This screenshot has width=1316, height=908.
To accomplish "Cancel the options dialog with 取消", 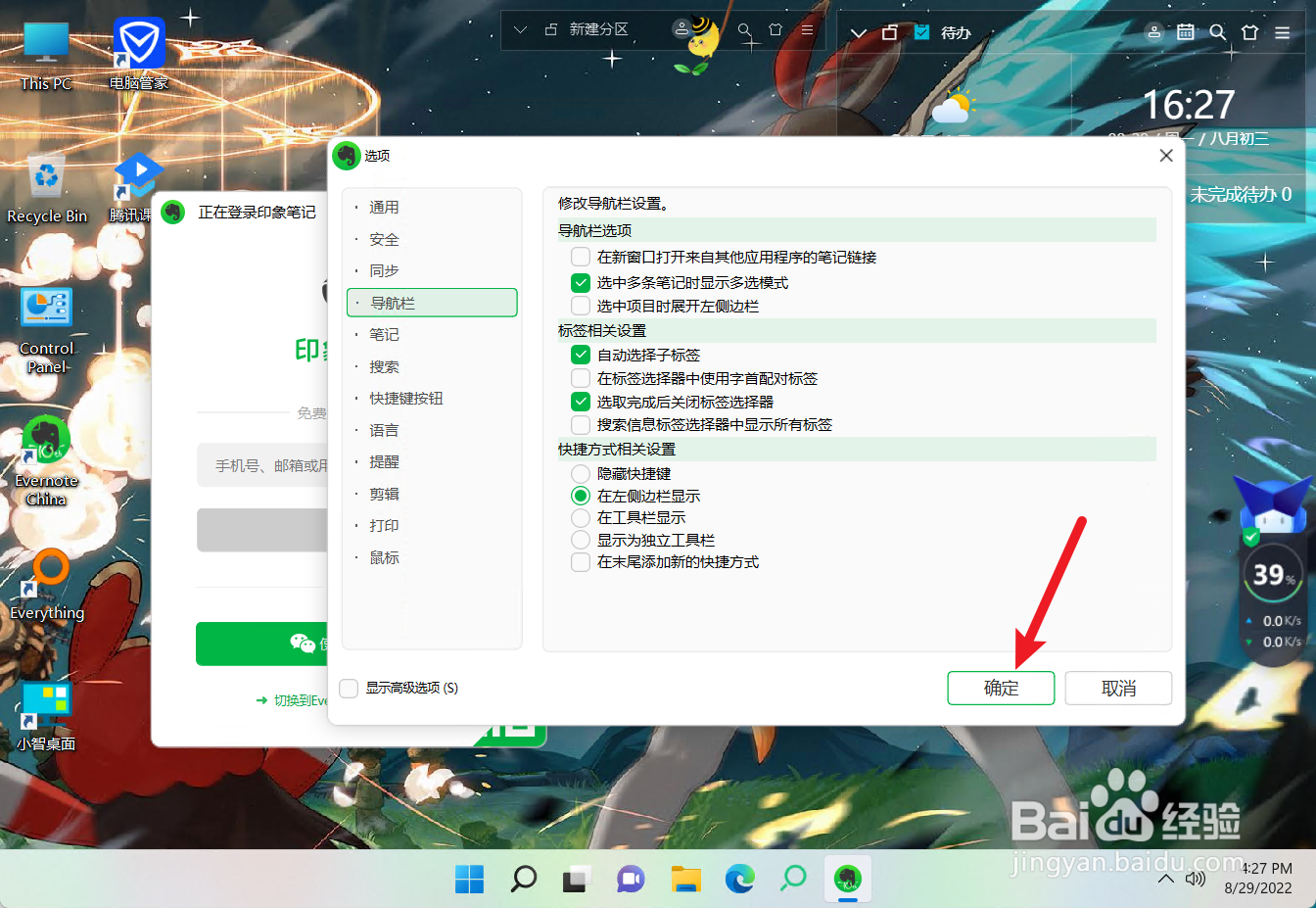I will [1118, 688].
